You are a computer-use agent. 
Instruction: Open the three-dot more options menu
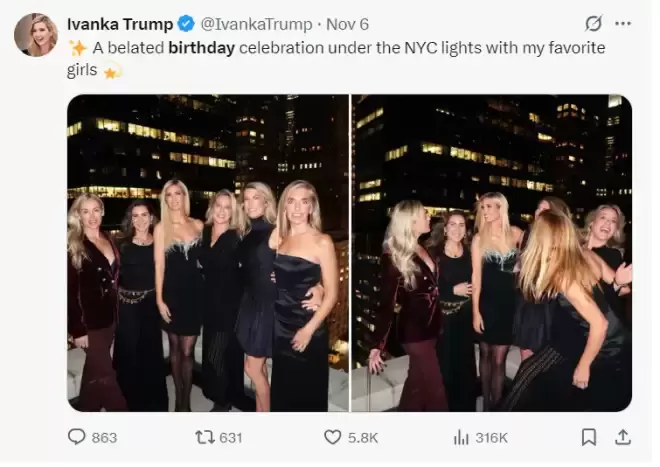[x=623, y=24]
